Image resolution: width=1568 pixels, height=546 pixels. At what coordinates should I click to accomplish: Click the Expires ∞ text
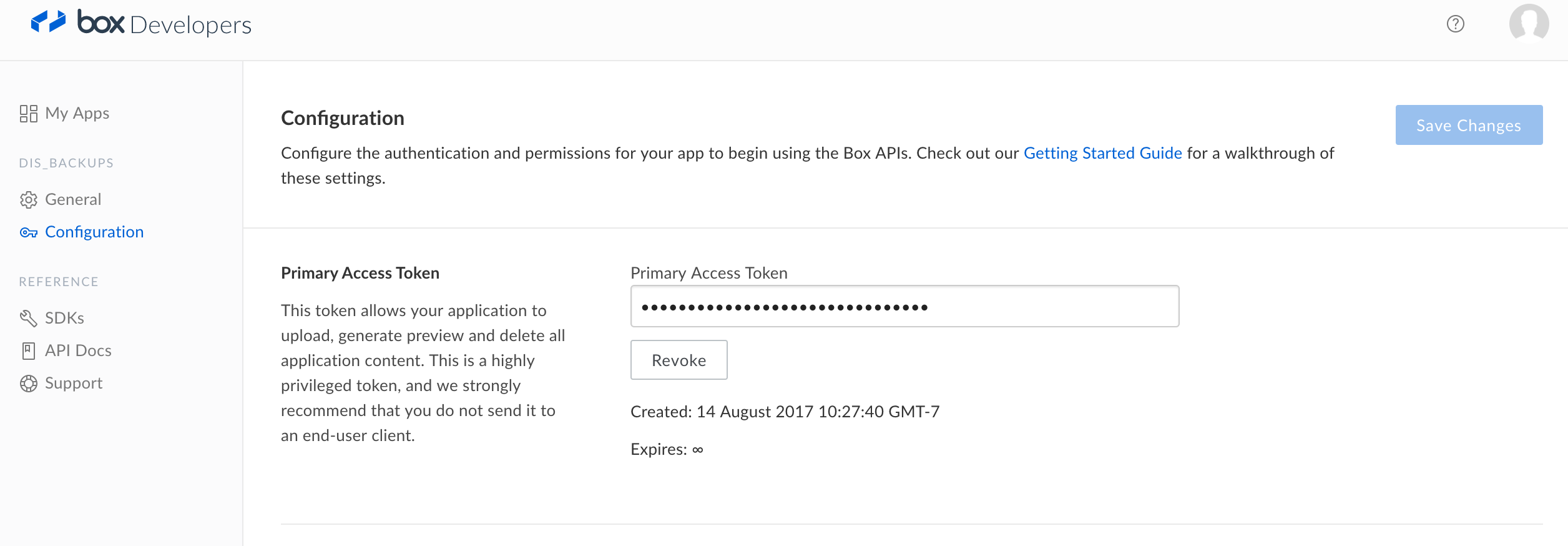(667, 449)
